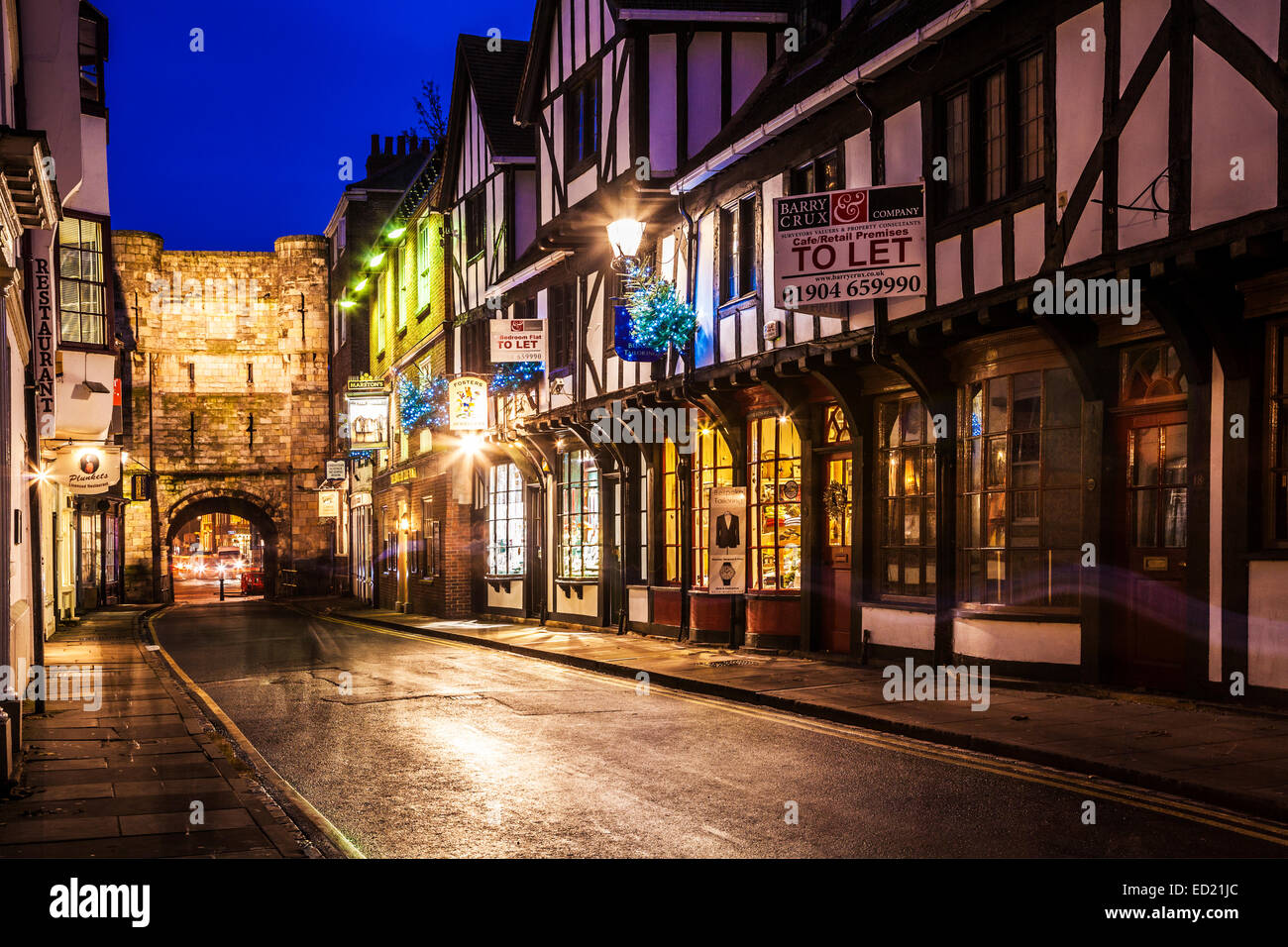Click the Plunkets restaurant sign
Image resolution: width=1288 pixels, height=947 pixels.
coord(87,470)
